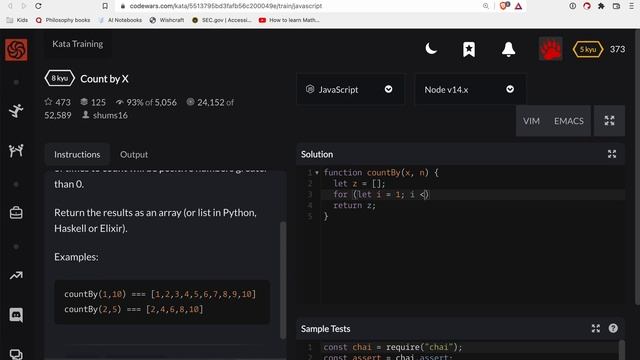Go forward with the browser arrow
The image size is (640, 360).
pyautogui.click(x=23, y=6)
